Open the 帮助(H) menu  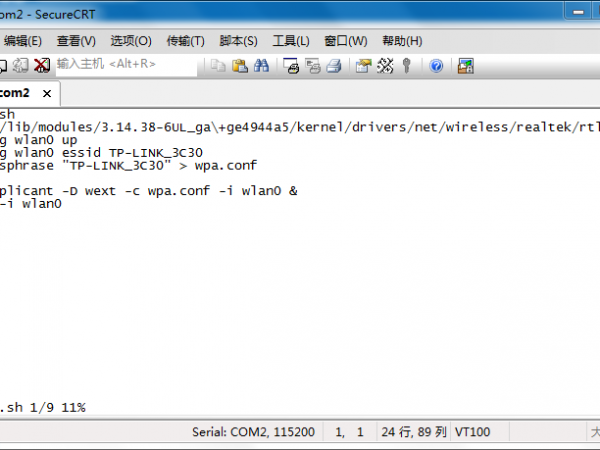(x=402, y=41)
